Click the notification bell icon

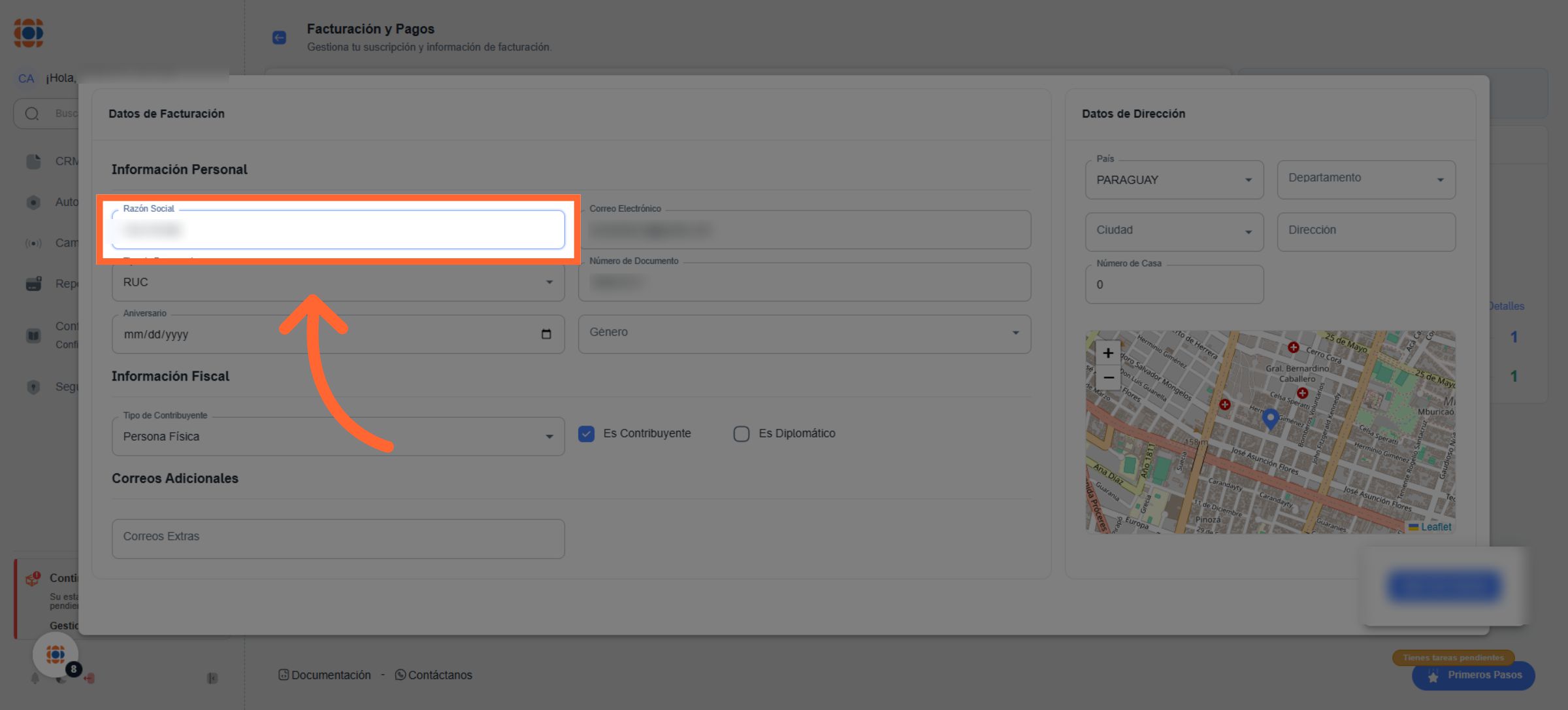(35, 678)
